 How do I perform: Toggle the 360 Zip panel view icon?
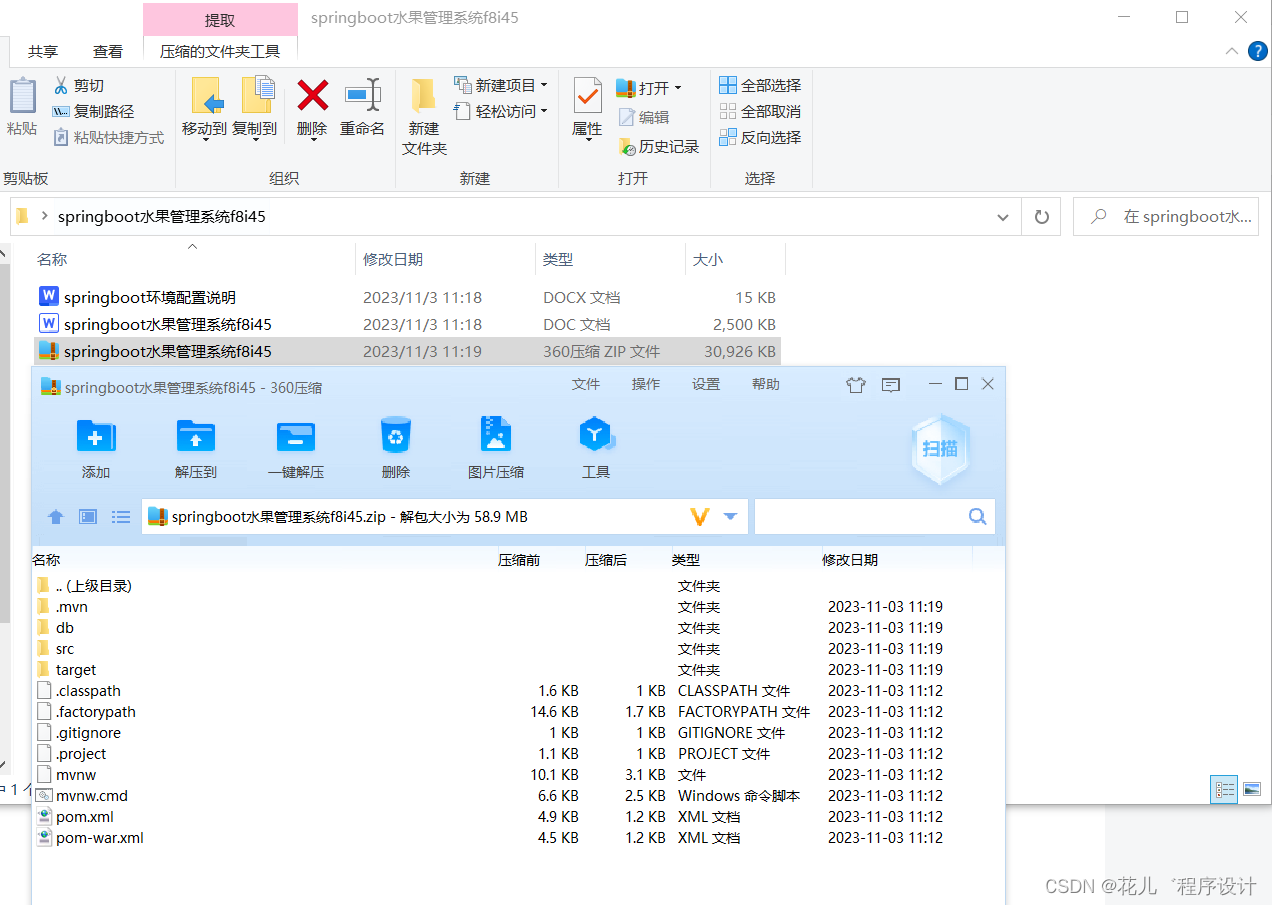point(88,517)
